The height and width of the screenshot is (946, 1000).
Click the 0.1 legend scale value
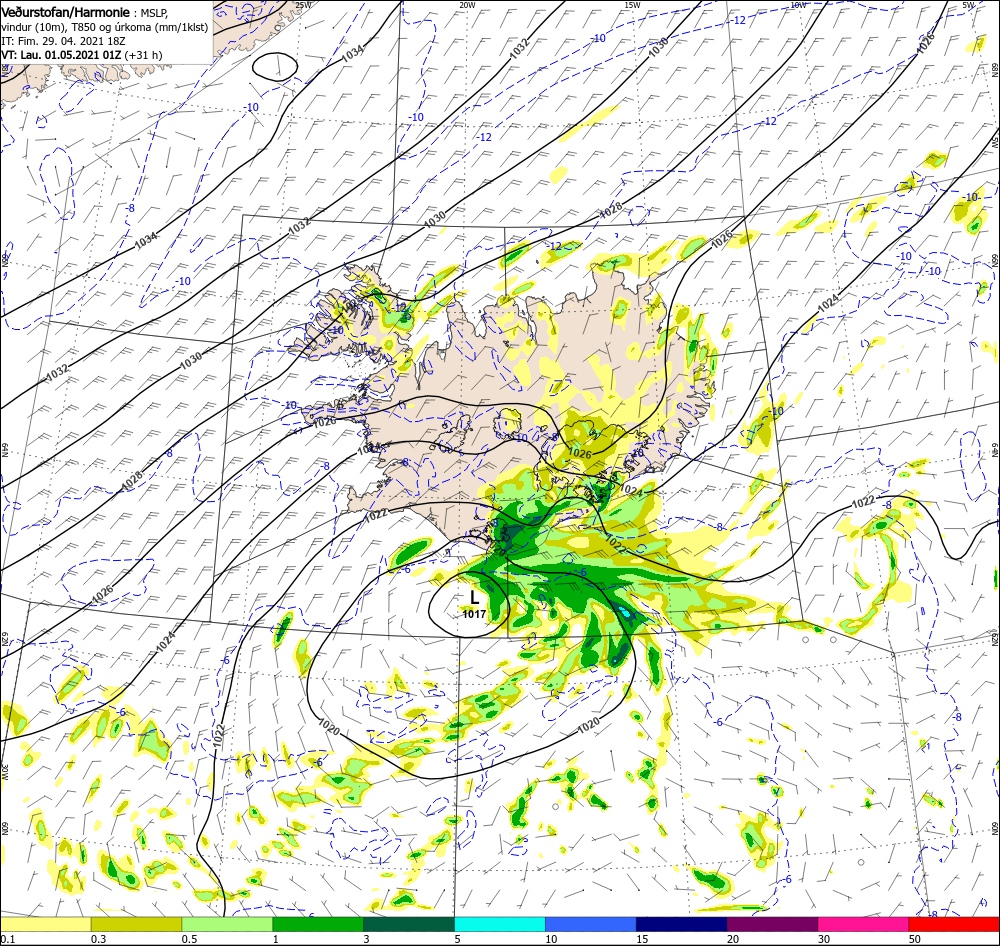click(x=7, y=939)
